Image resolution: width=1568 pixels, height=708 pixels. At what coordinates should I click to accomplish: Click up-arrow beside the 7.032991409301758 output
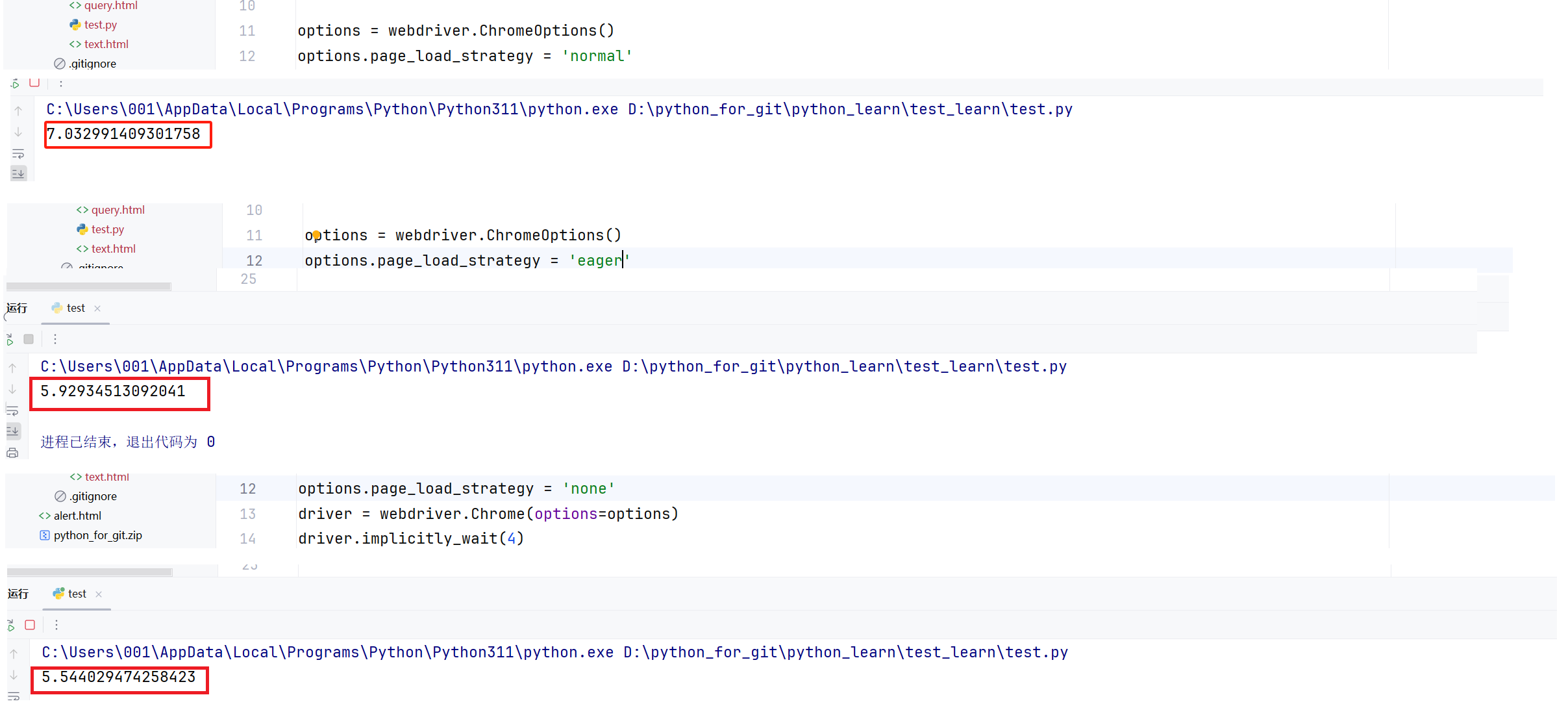coord(18,111)
